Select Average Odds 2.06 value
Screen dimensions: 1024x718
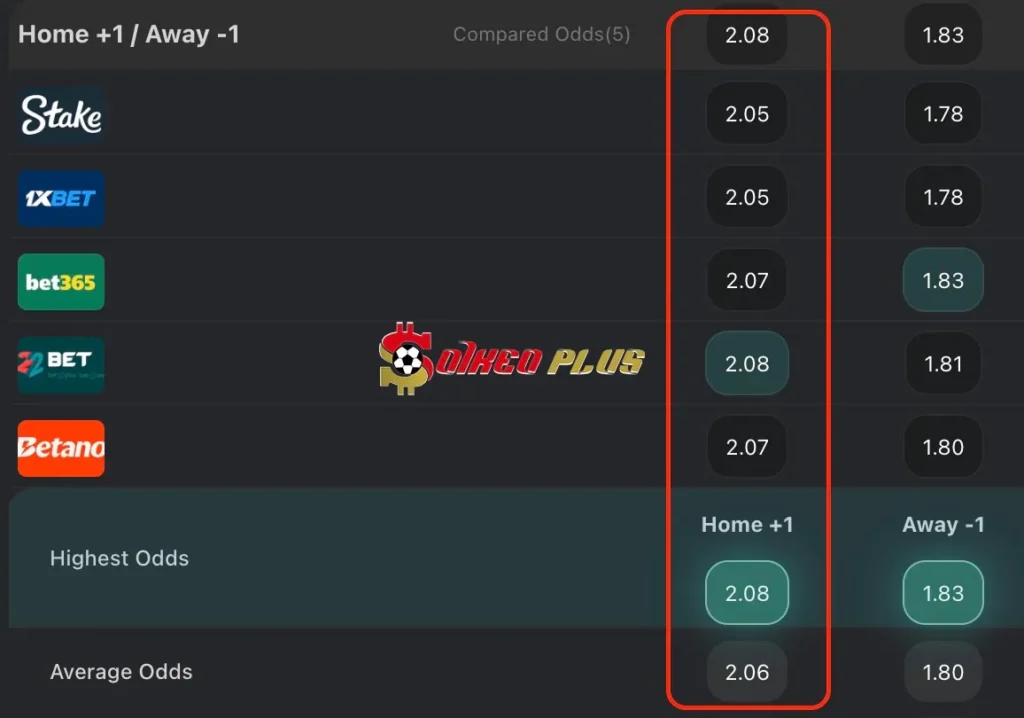click(x=747, y=672)
